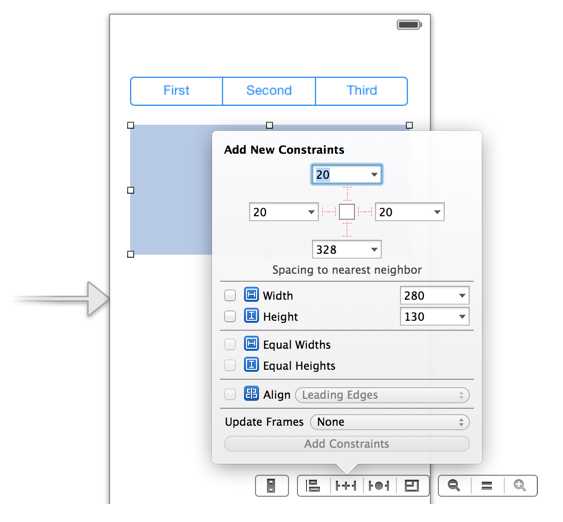Viewport: 563px width, 522px height.
Task: Check the Equal Widths checkbox
Action: tap(230, 345)
